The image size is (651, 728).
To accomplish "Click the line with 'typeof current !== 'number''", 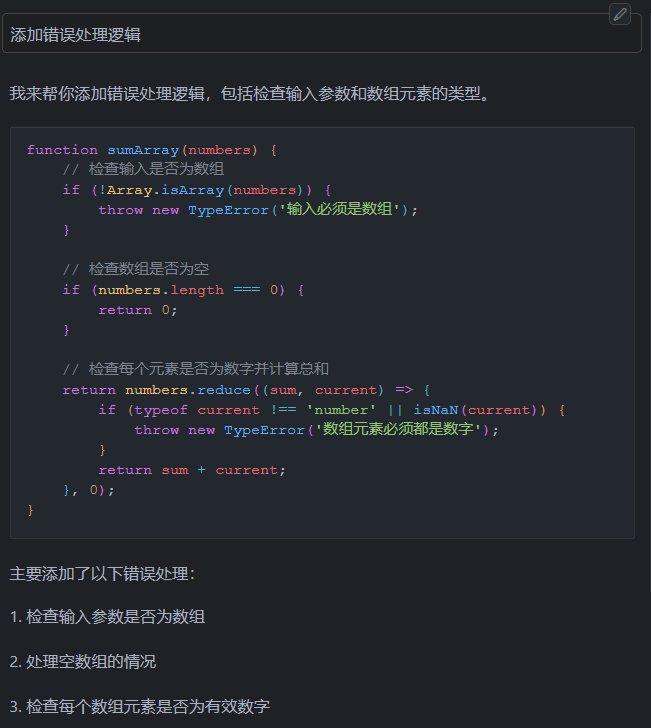I will point(332,410).
